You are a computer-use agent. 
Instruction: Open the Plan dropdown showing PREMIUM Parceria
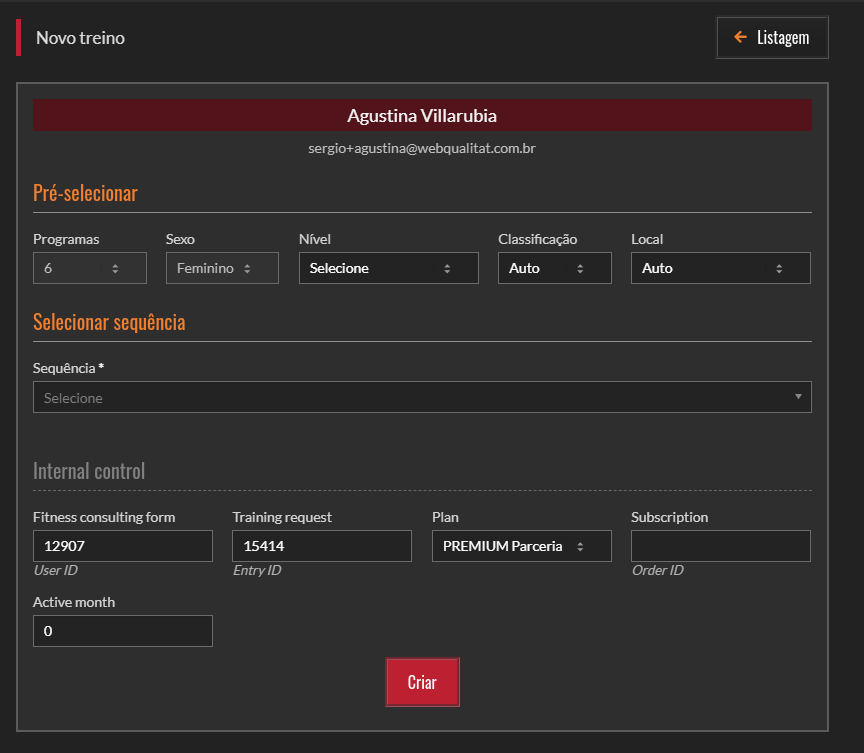pyautogui.click(x=520, y=547)
